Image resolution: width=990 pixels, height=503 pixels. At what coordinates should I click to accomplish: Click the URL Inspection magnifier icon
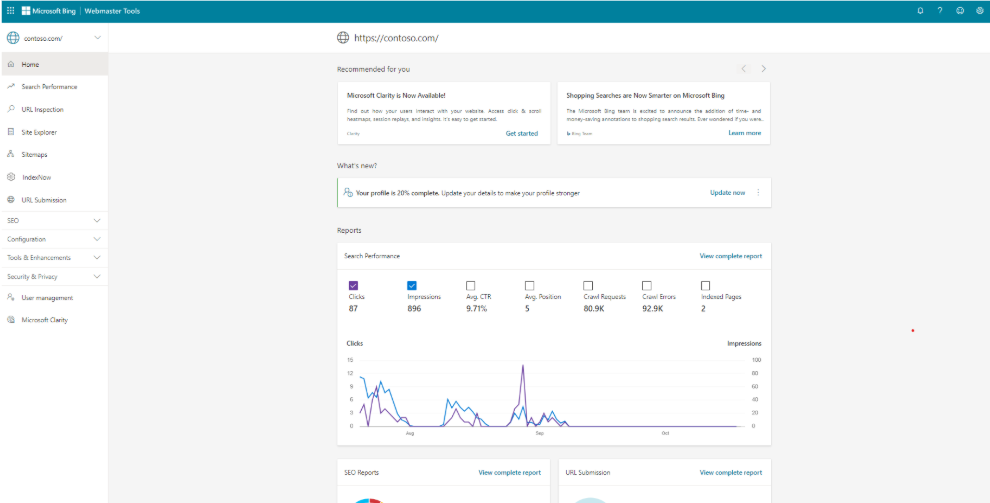click(x=11, y=109)
